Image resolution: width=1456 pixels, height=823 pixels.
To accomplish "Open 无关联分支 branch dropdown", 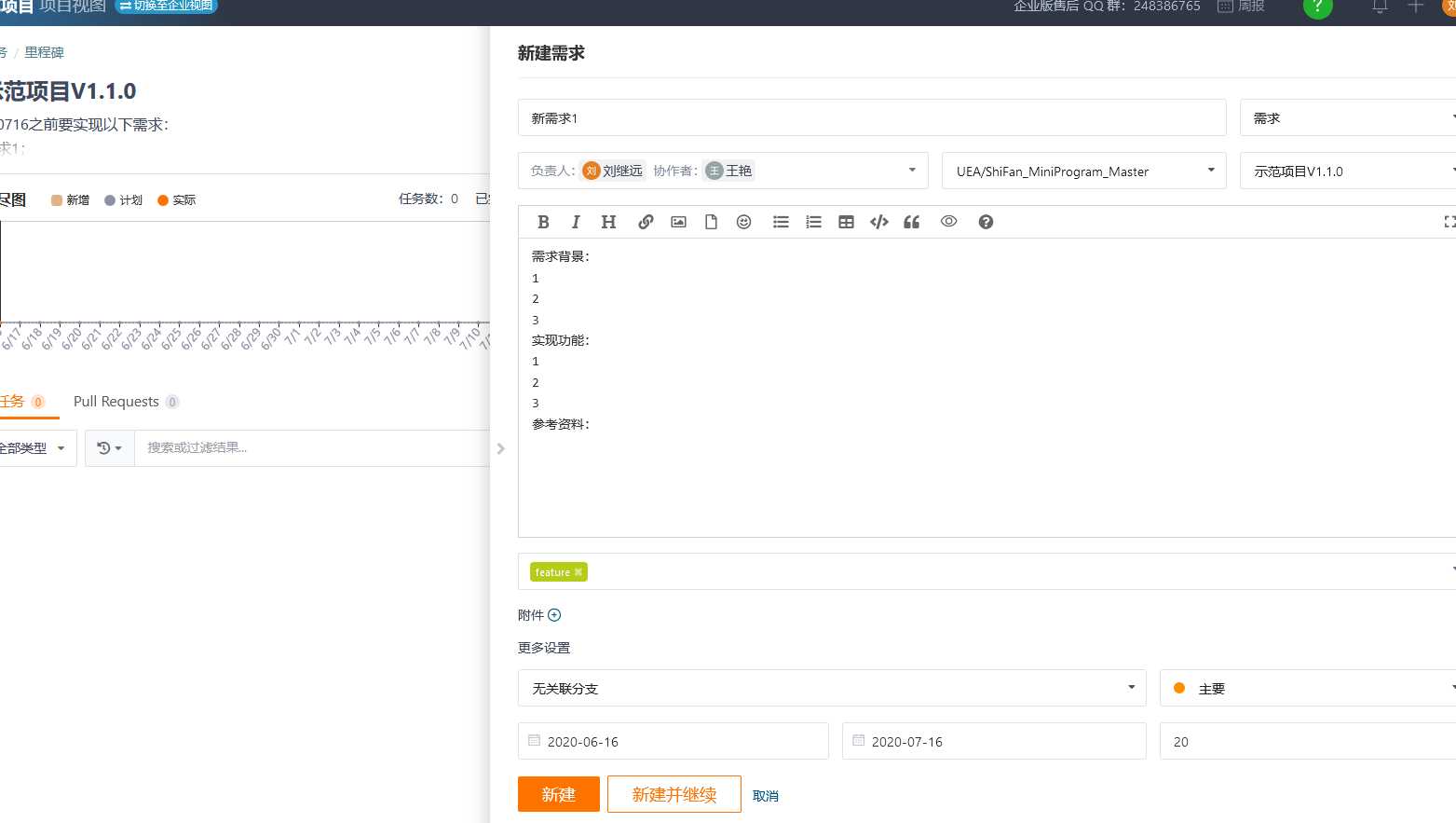I will [832, 688].
